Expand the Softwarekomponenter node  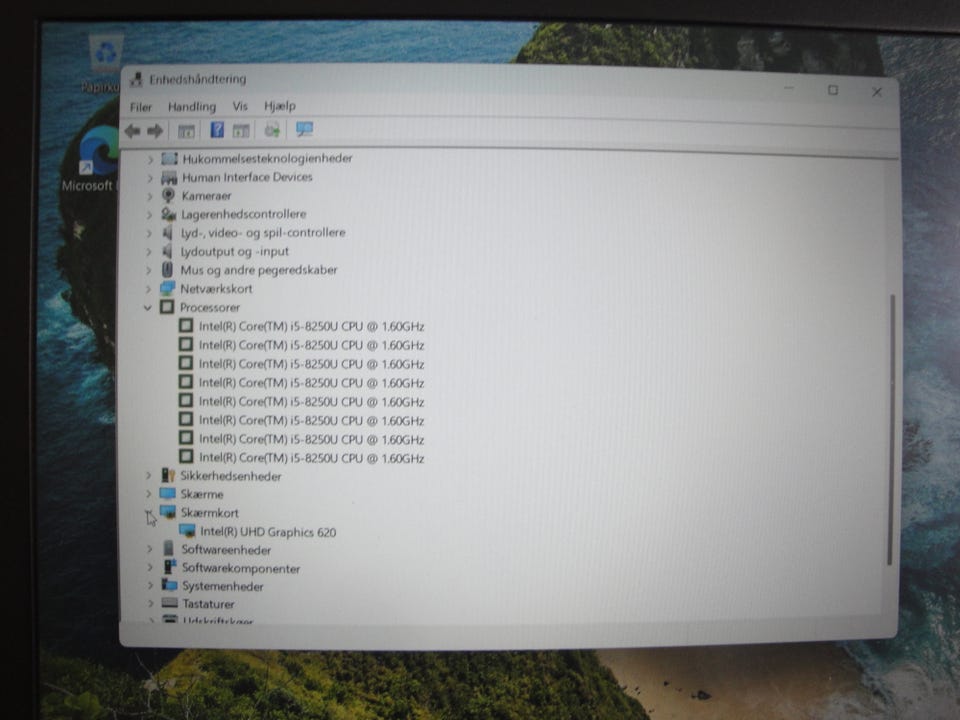point(149,568)
